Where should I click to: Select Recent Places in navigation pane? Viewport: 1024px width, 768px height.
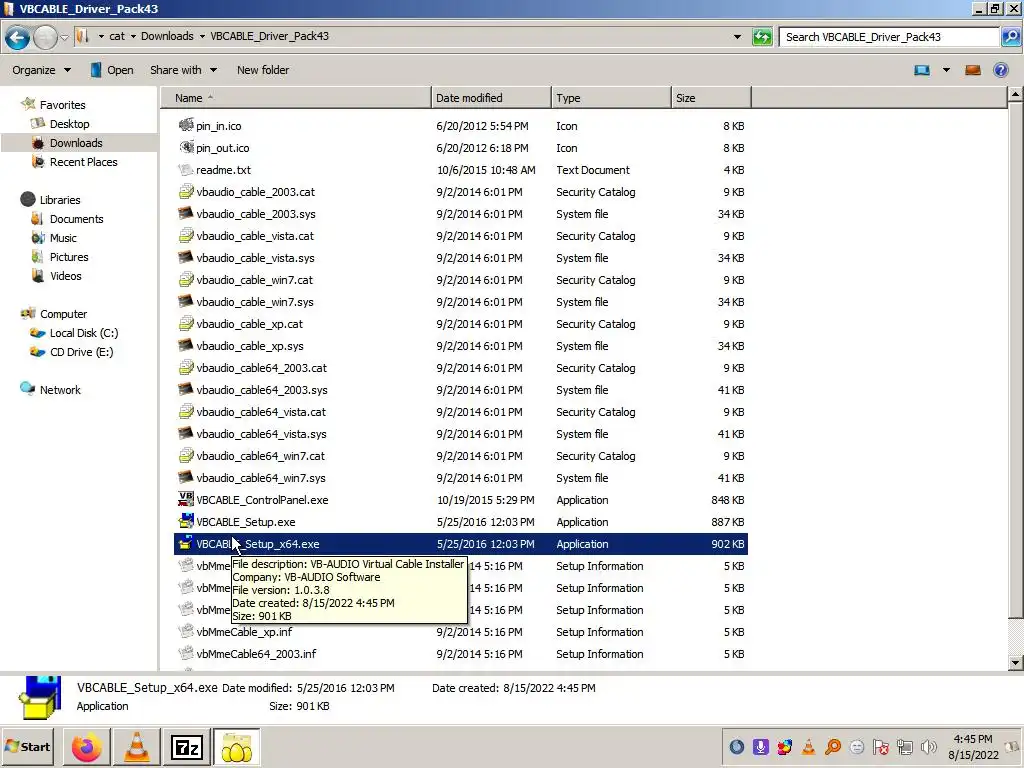(x=84, y=161)
